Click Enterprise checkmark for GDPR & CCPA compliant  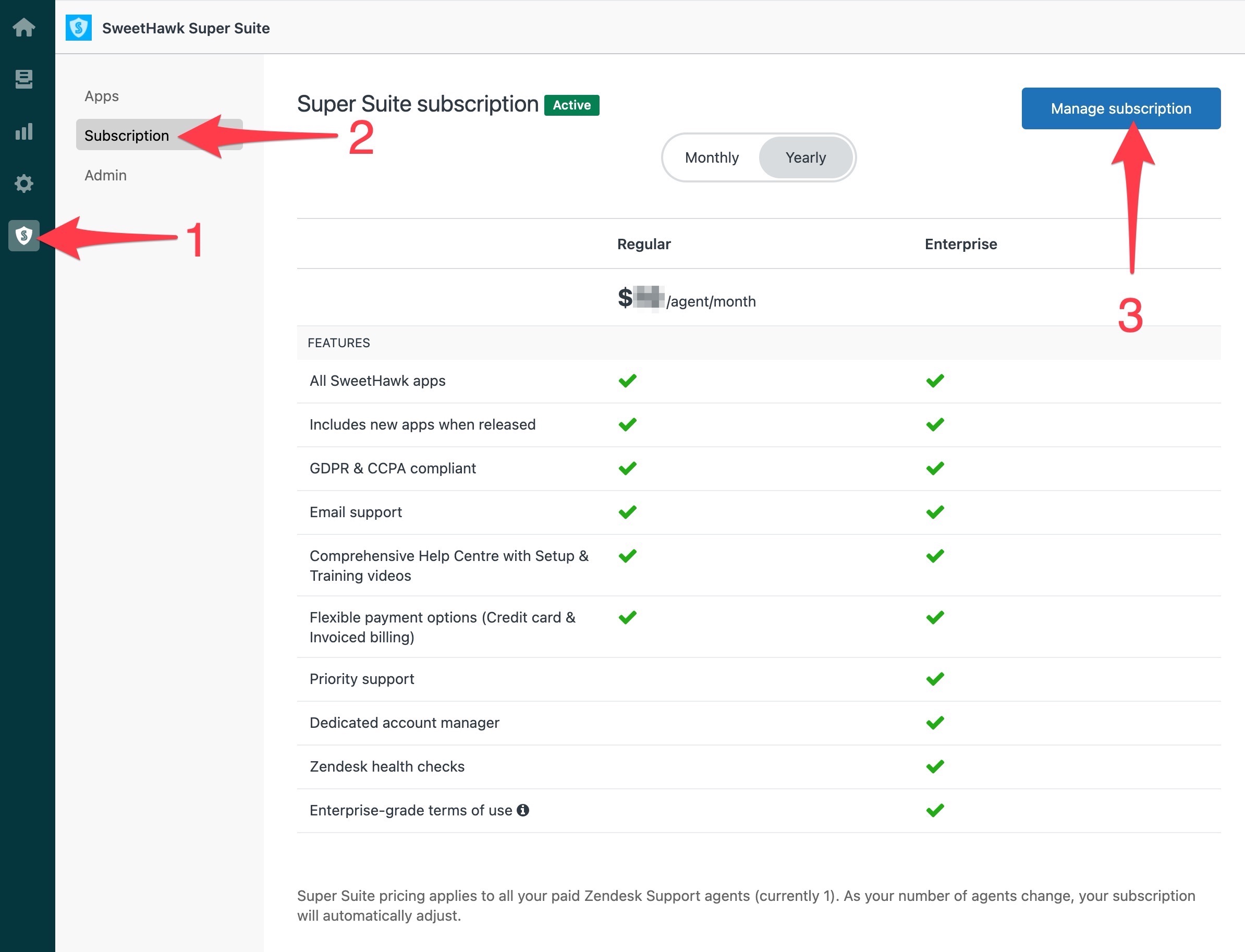935,468
